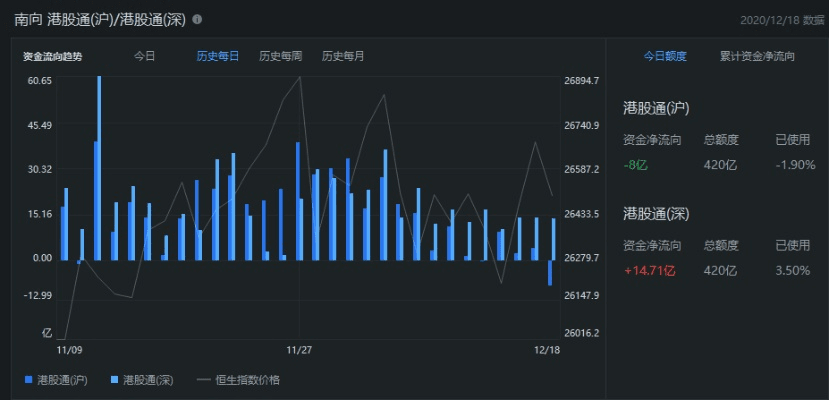The width and height of the screenshot is (829, 400).
Task: Click the 11/09 date axis label
Action: pyautogui.click(x=69, y=350)
